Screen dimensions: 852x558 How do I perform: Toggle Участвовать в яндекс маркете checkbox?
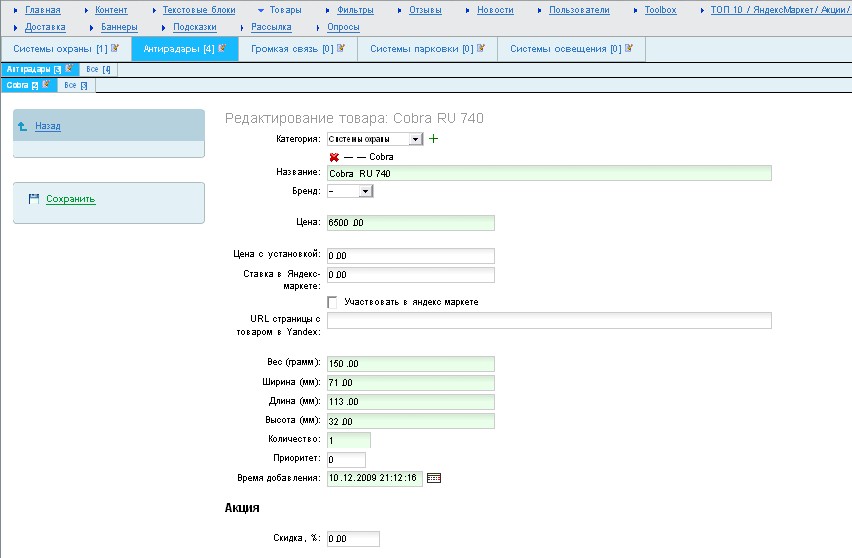pyautogui.click(x=332, y=302)
